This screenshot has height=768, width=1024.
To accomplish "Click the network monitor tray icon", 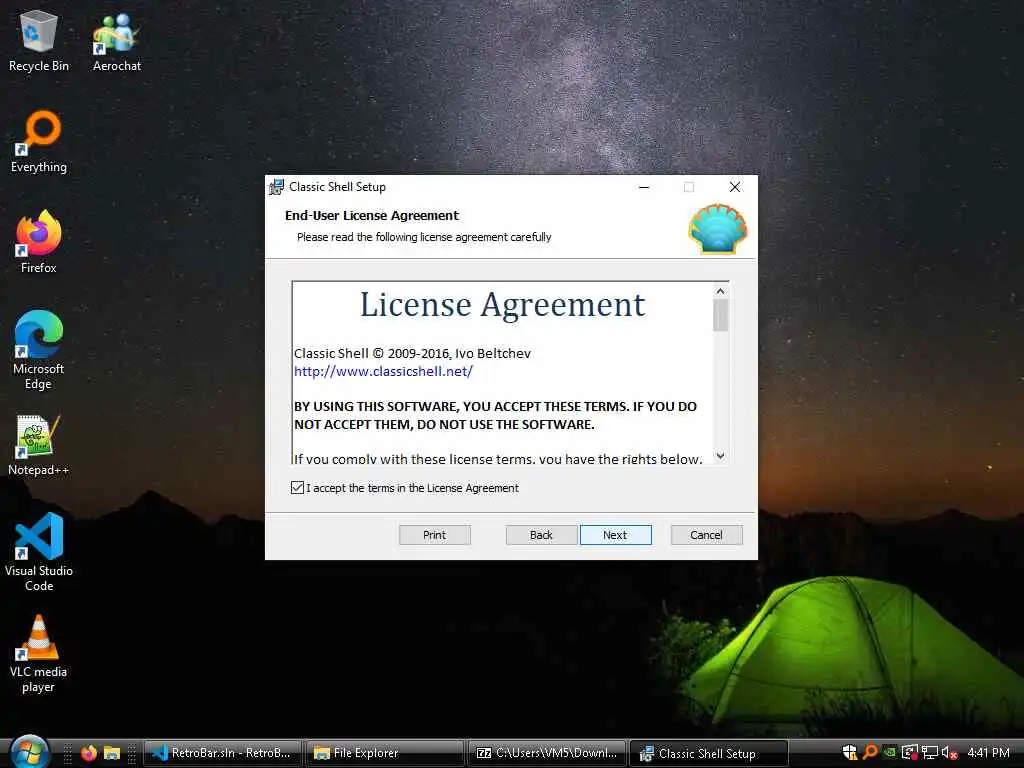I will coord(929,753).
